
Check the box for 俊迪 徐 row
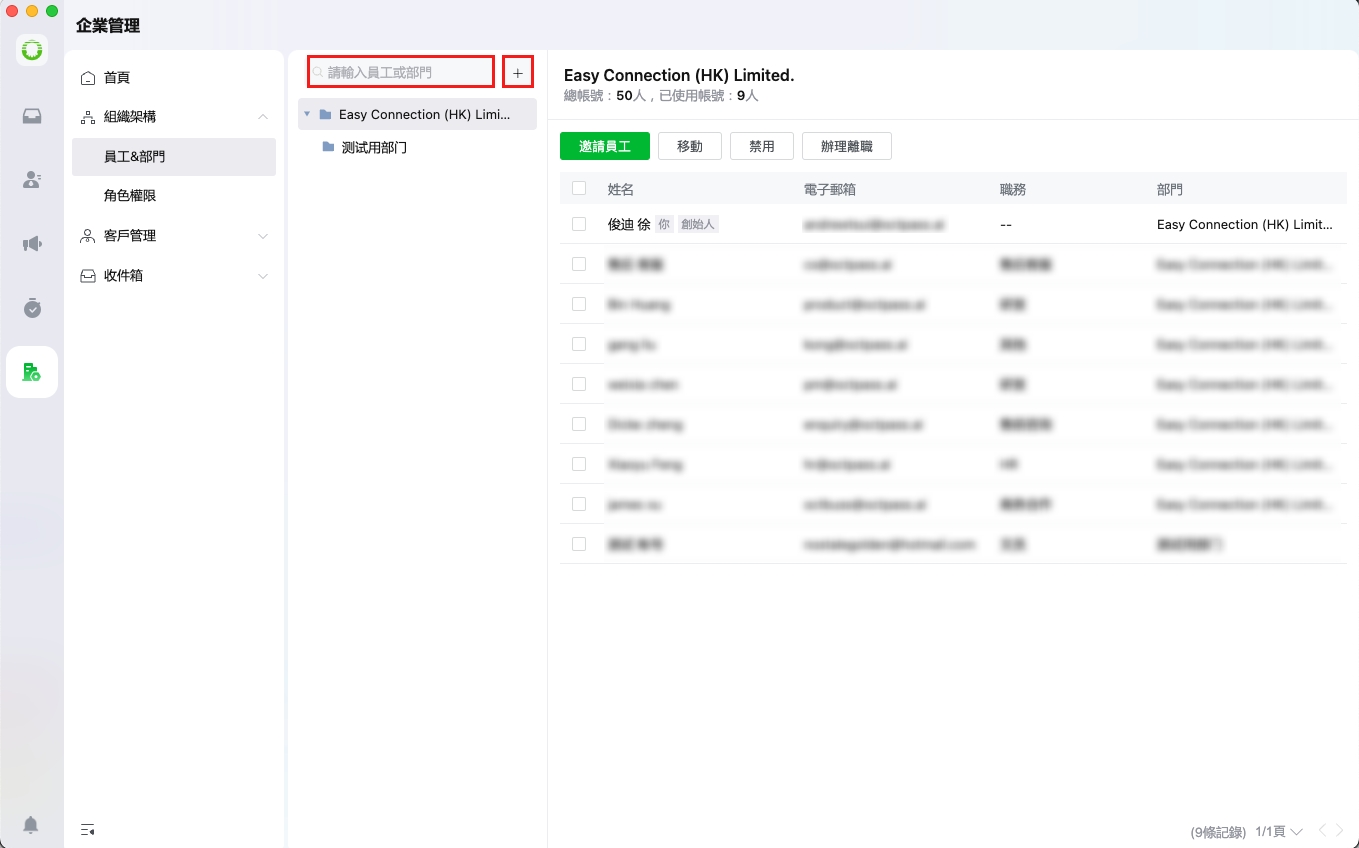[579, 224]
